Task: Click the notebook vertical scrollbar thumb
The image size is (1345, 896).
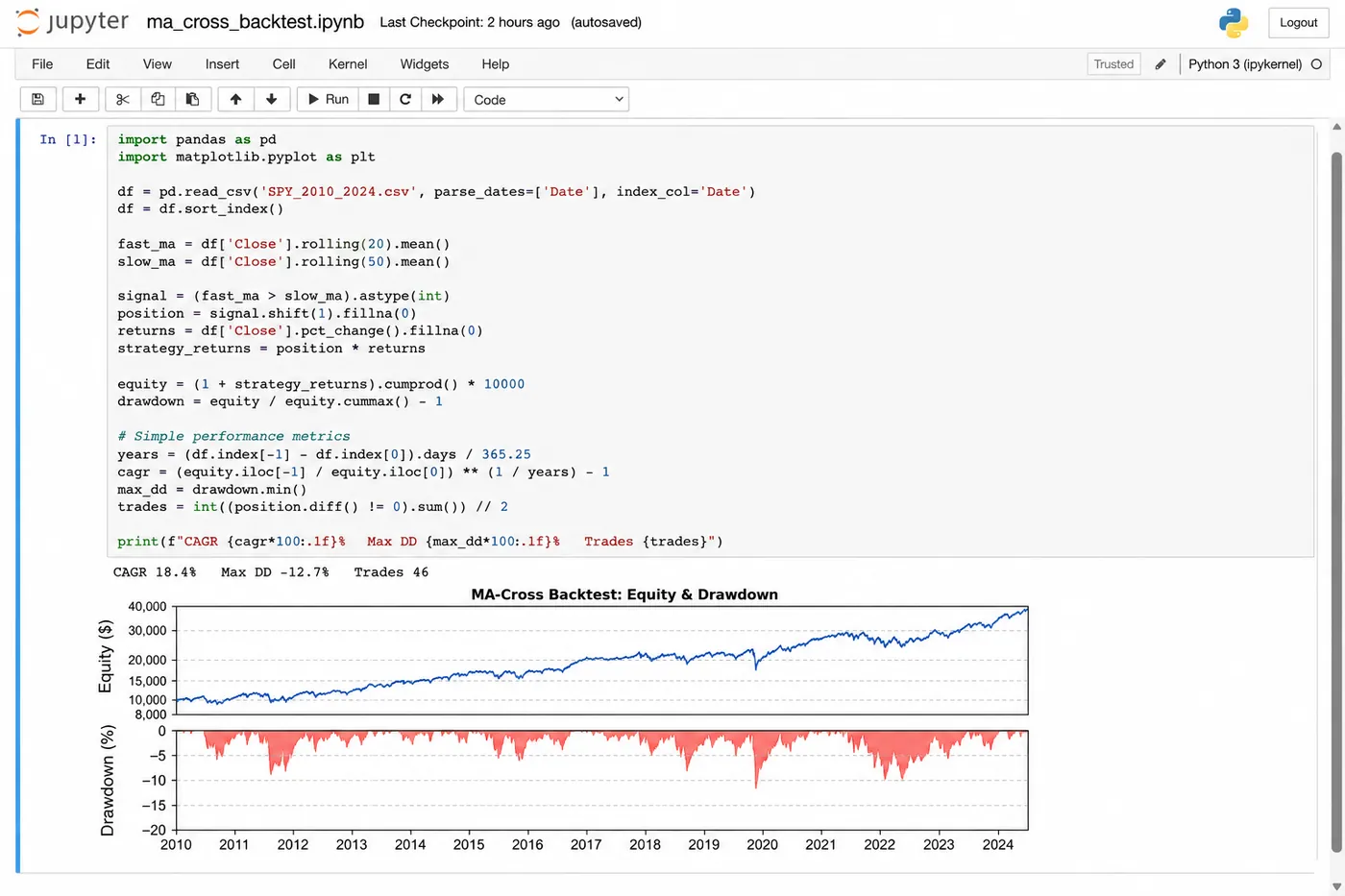Action: pos(1336,502)
